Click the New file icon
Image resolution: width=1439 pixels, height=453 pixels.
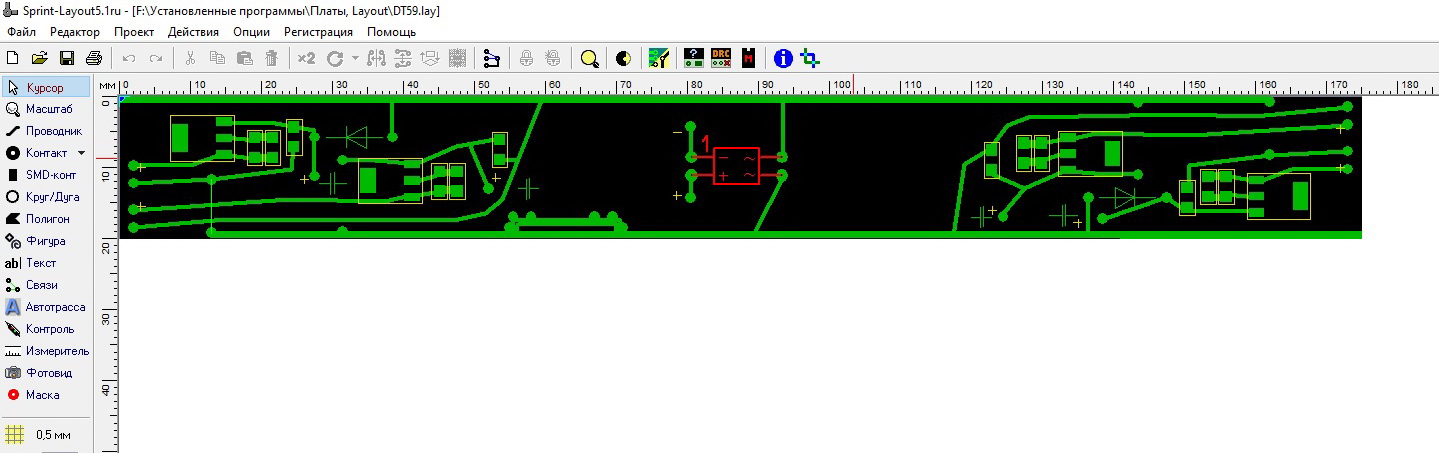pos(13,58)
